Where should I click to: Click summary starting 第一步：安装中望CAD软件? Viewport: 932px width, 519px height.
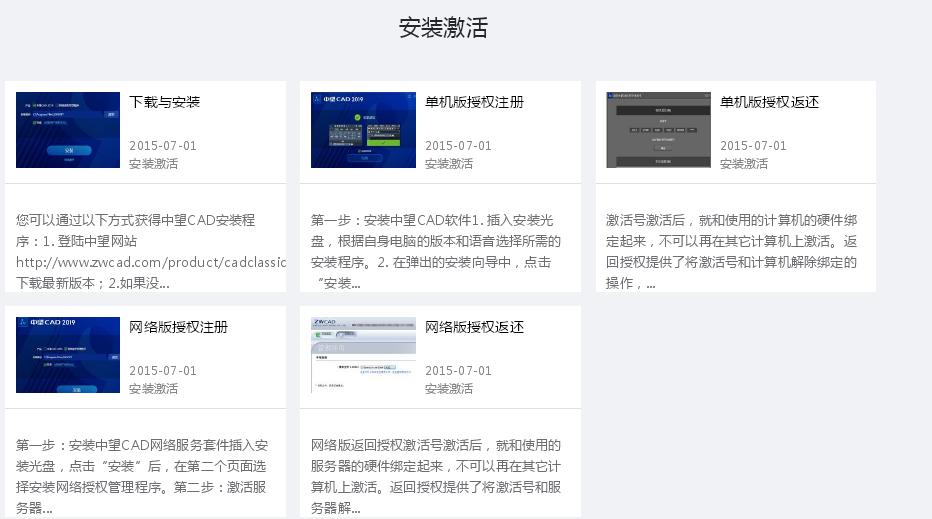[x=436, y=251]
